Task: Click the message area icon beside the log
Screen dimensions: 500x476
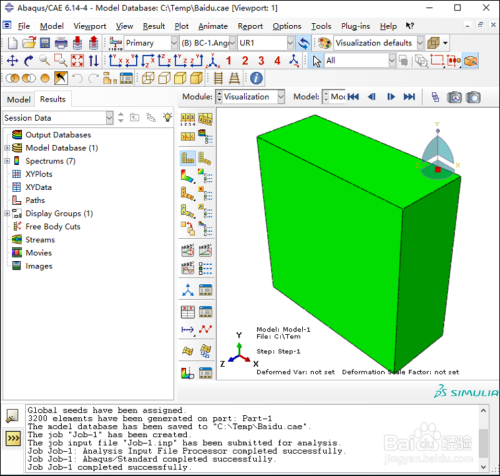Action: (x=13, y=416)
